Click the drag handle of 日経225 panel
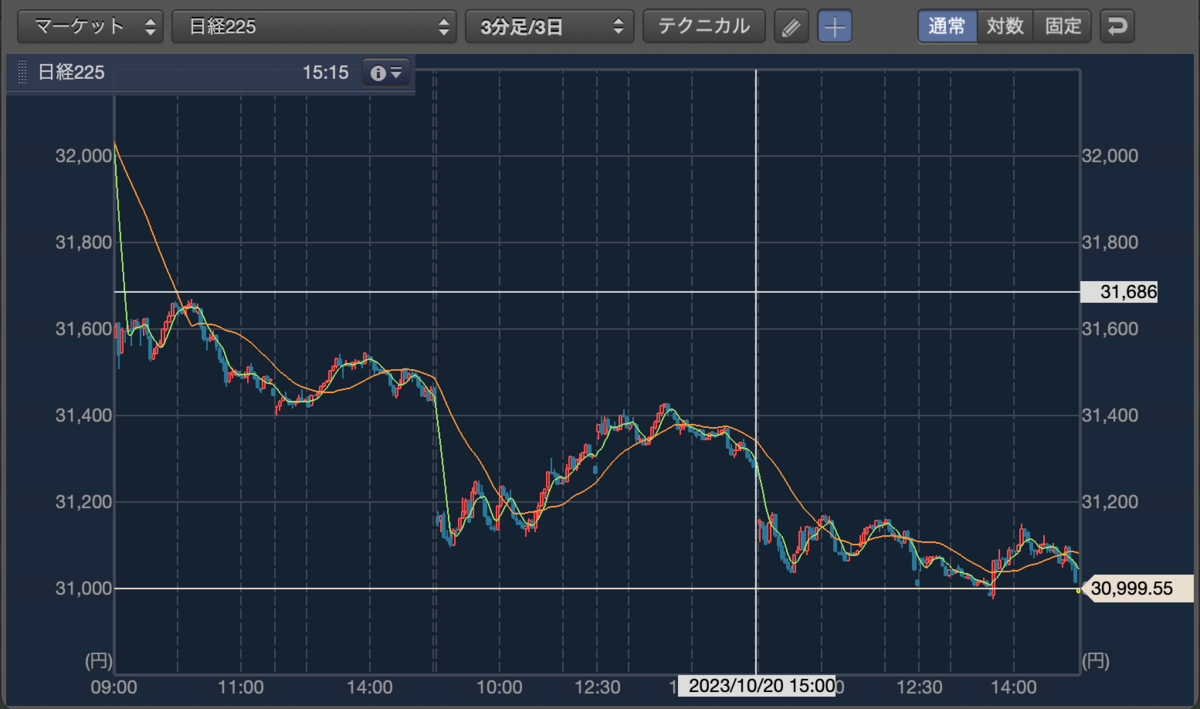This screenshot has width=1200, height=709. [x=23, y=73]
